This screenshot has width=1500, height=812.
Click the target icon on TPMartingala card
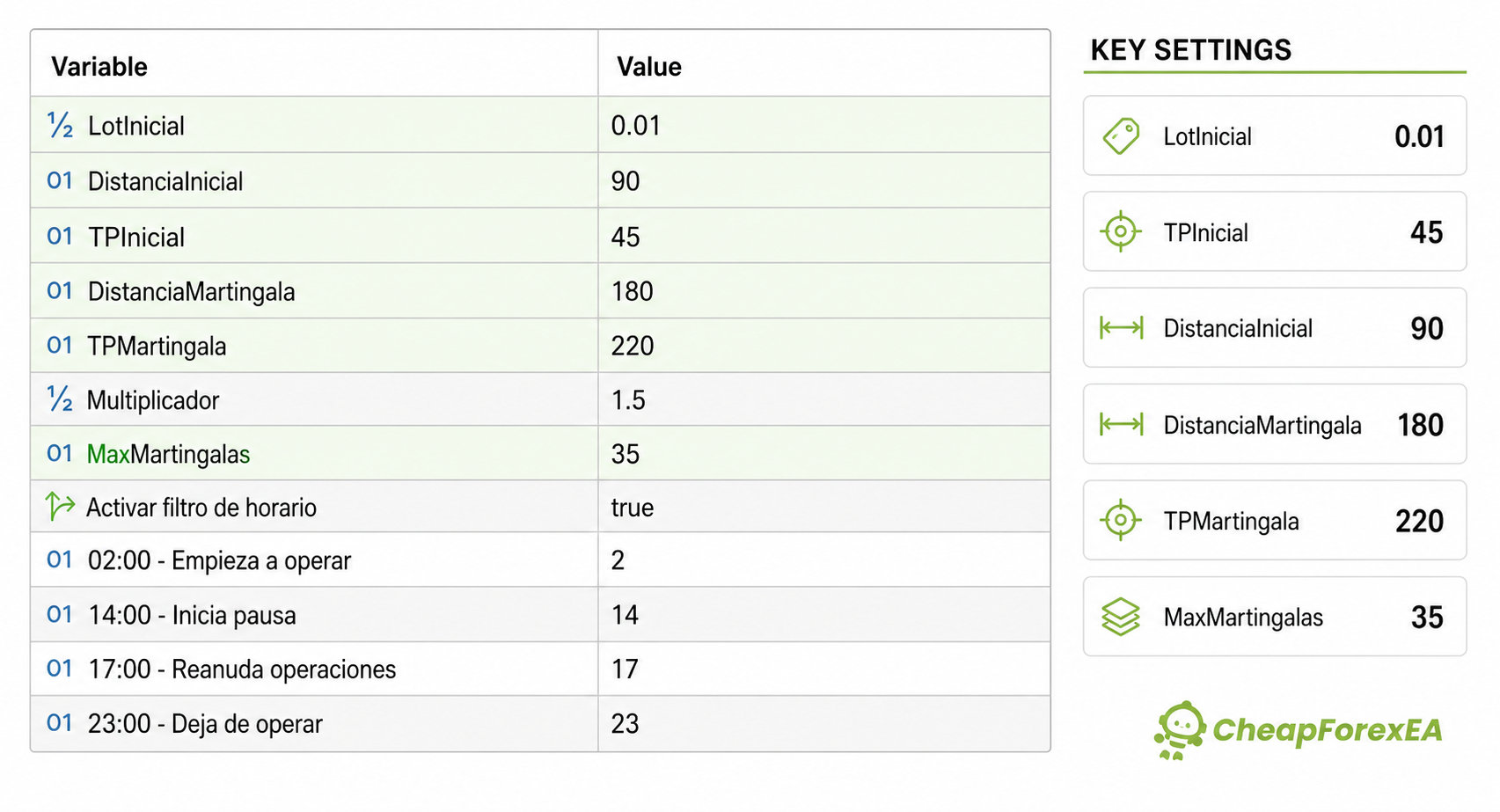(1121, 520)
